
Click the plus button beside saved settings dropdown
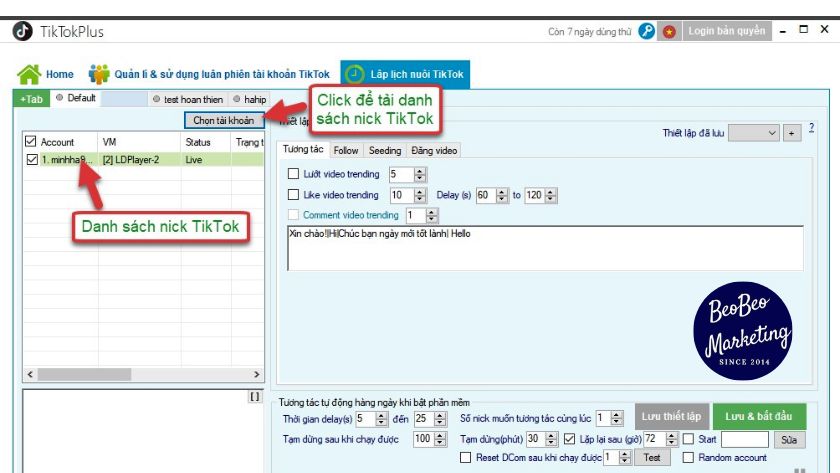point(792,133)
